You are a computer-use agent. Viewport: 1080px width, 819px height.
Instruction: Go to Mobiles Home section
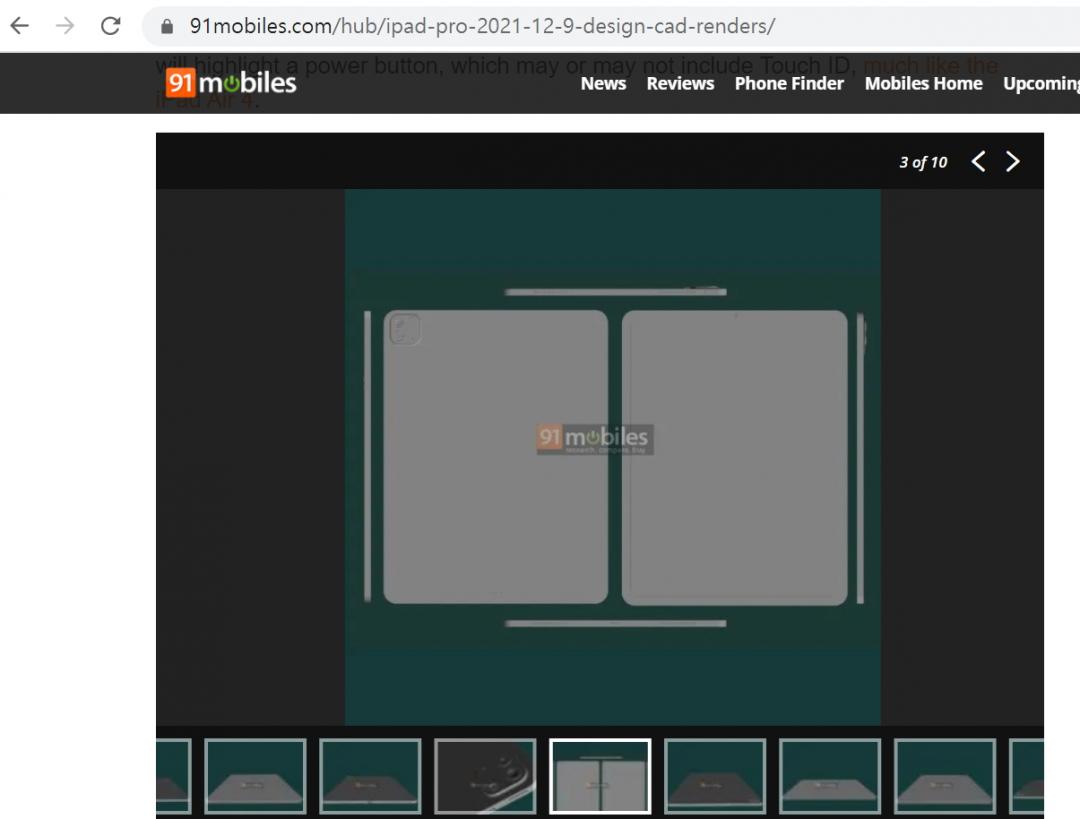pos(923,84)
